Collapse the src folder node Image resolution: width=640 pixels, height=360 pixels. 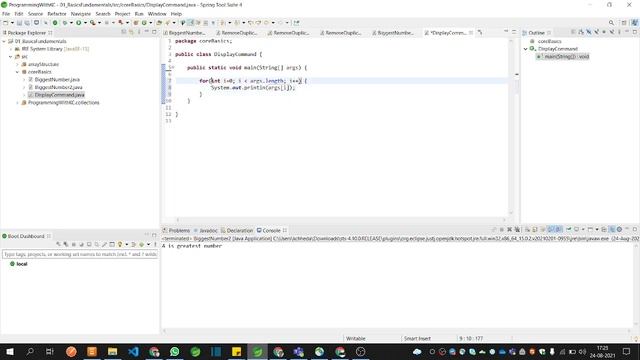click(x=11, y=57)
